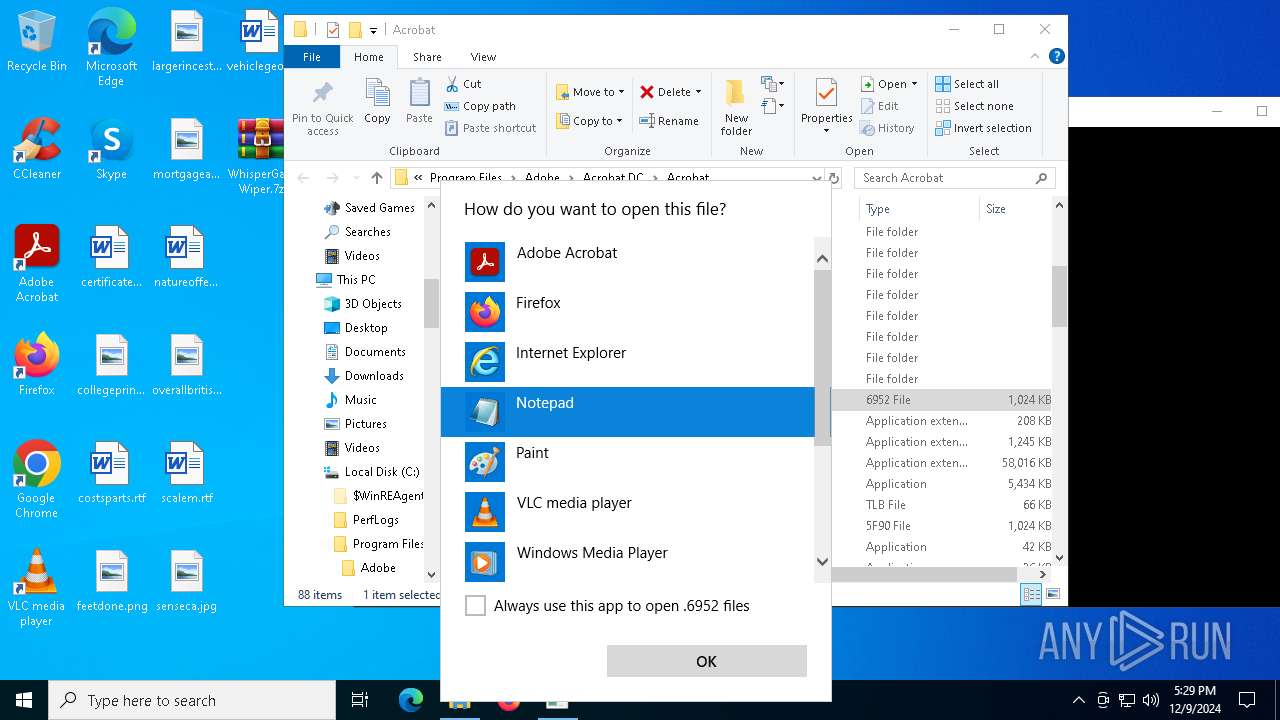Launch CCleaner from the desktop

37,150
